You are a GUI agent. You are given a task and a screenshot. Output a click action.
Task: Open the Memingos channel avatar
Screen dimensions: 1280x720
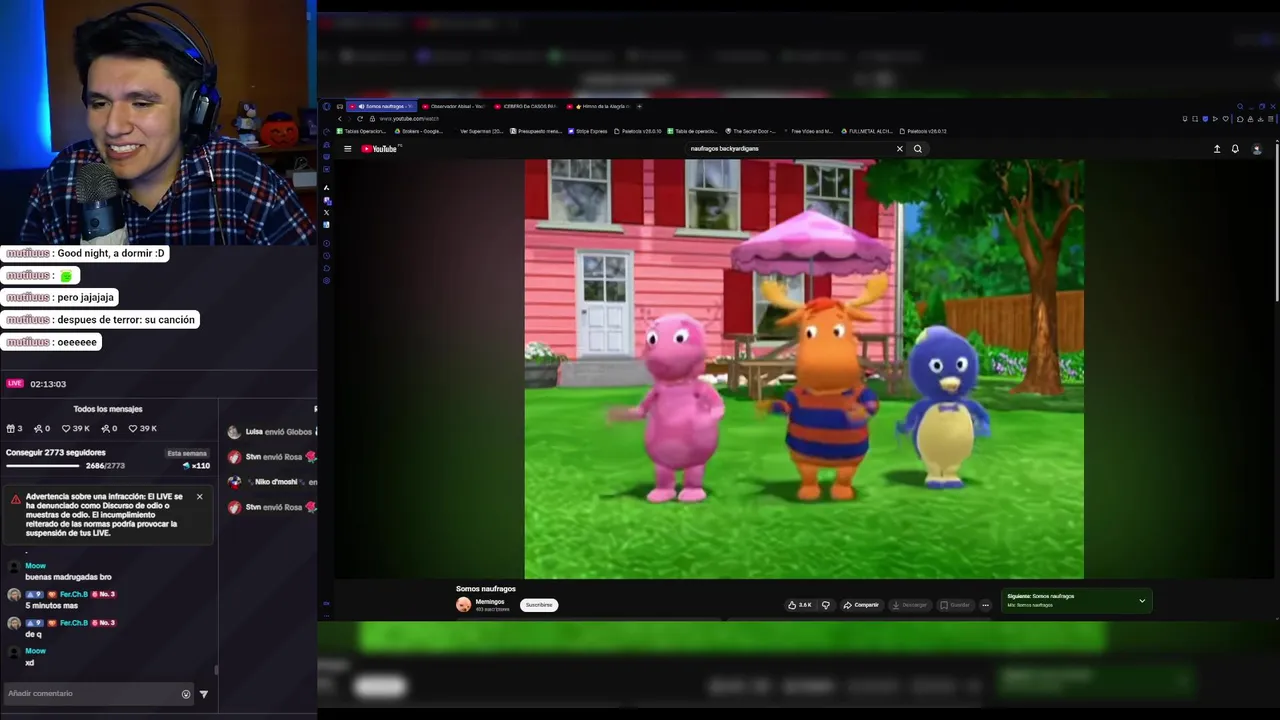point(463,605)
